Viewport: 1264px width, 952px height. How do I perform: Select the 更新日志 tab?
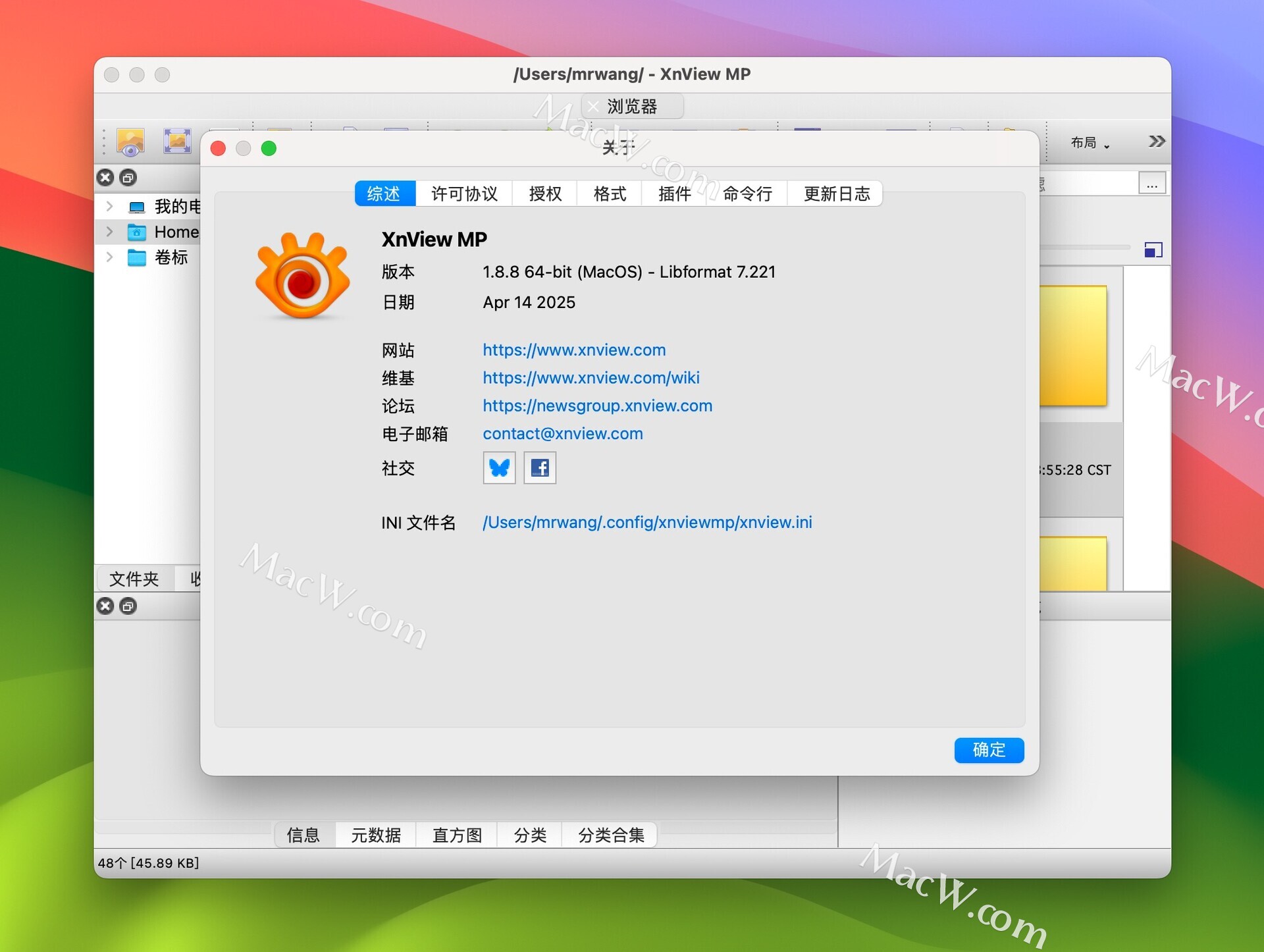(x=836, y=194)
